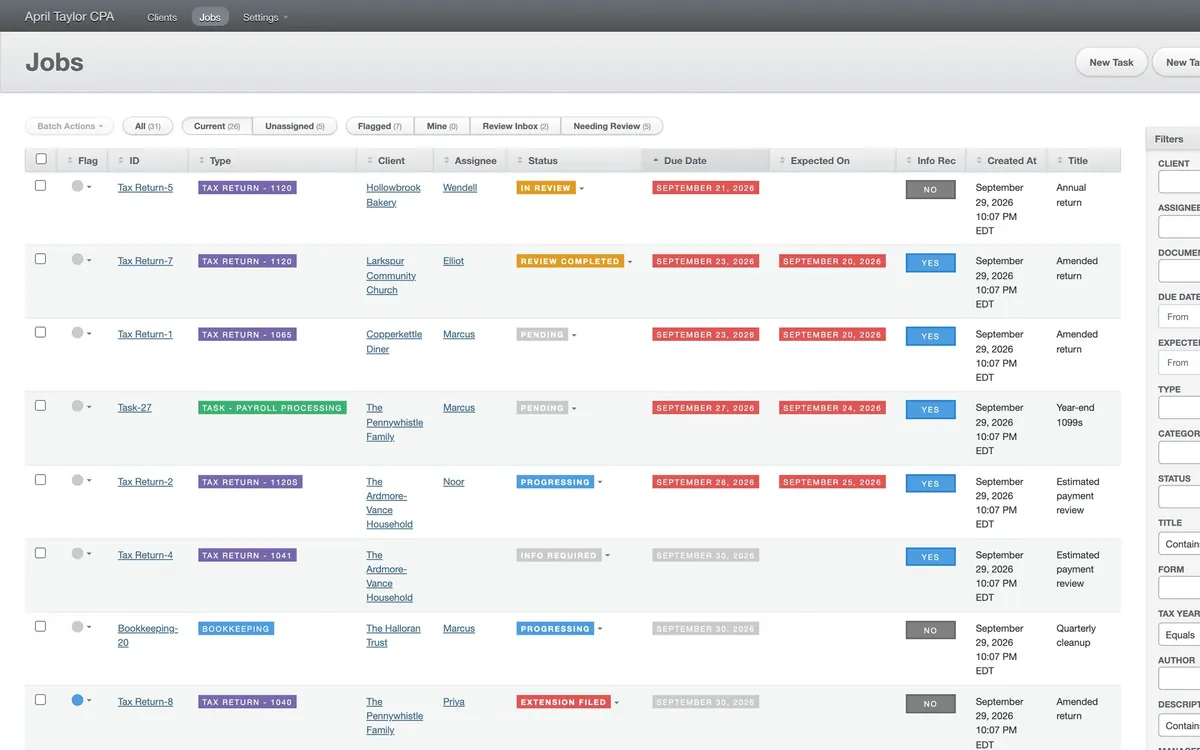Select the Mine (0) filter tab
Screen dimensions: 1200x750
tap(441, 126)
